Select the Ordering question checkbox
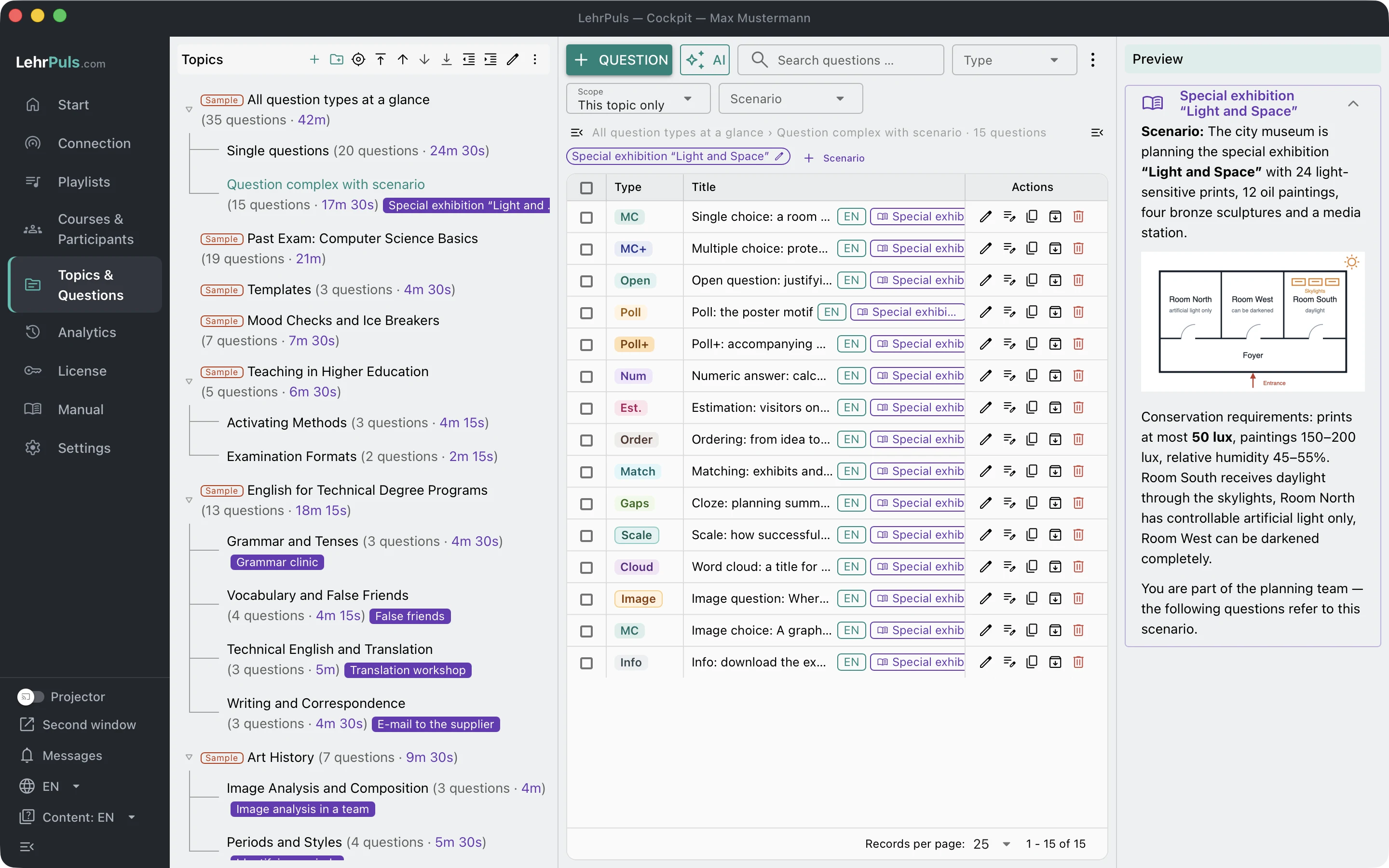This screenshot has width=1389, height=868. (586, 440)
